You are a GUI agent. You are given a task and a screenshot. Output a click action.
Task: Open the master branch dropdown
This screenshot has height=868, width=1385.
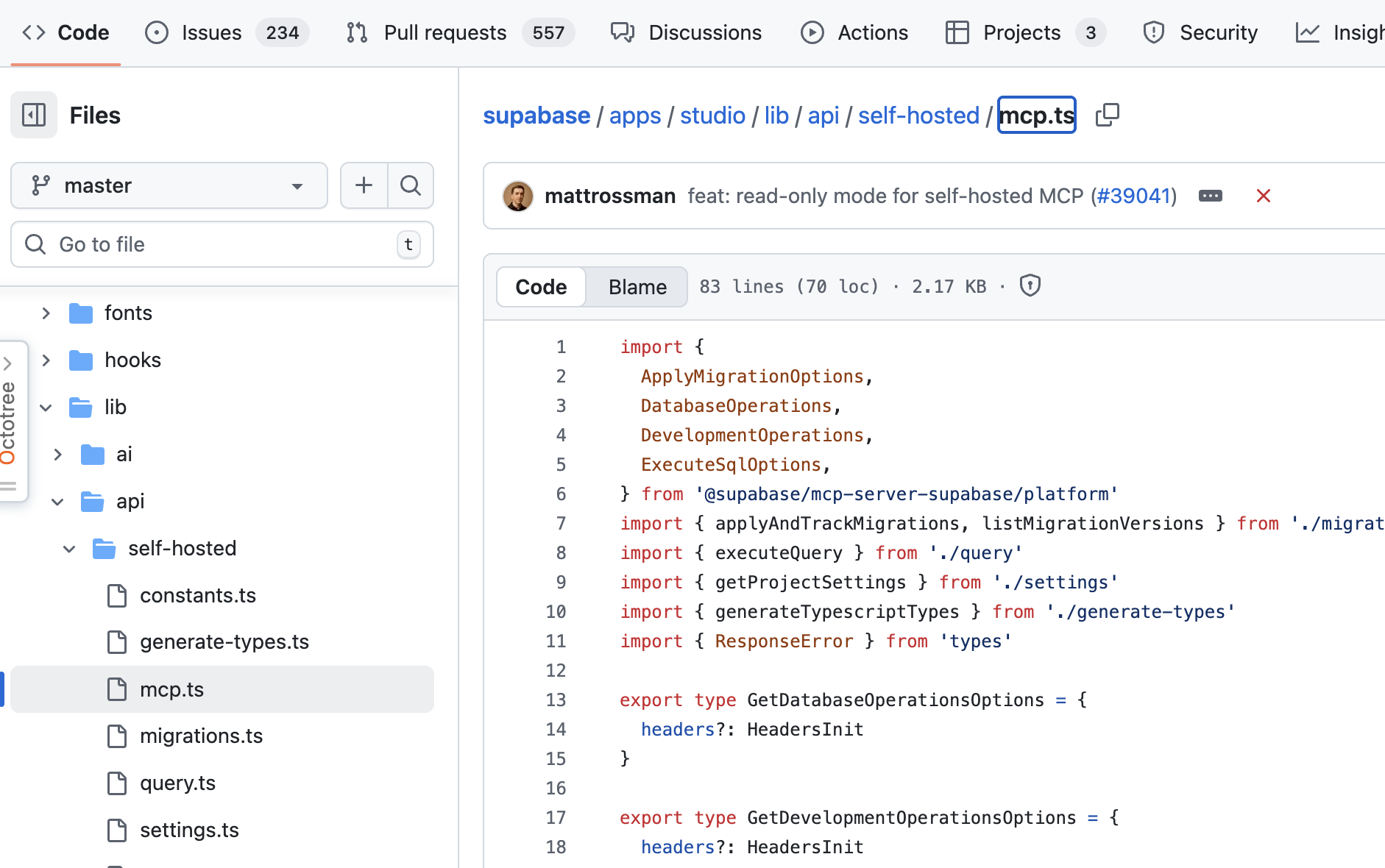click(x=169, y=185)
